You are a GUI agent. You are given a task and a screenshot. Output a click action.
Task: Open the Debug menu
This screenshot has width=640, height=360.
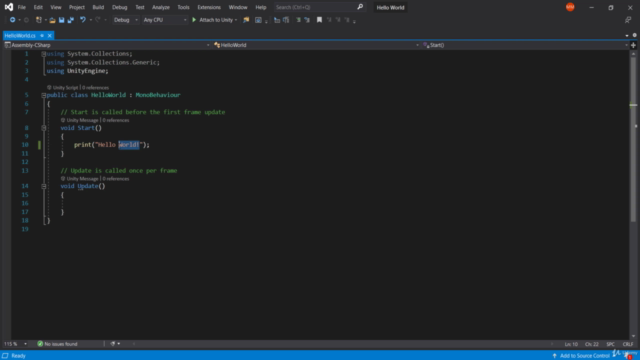click(120, 7)
